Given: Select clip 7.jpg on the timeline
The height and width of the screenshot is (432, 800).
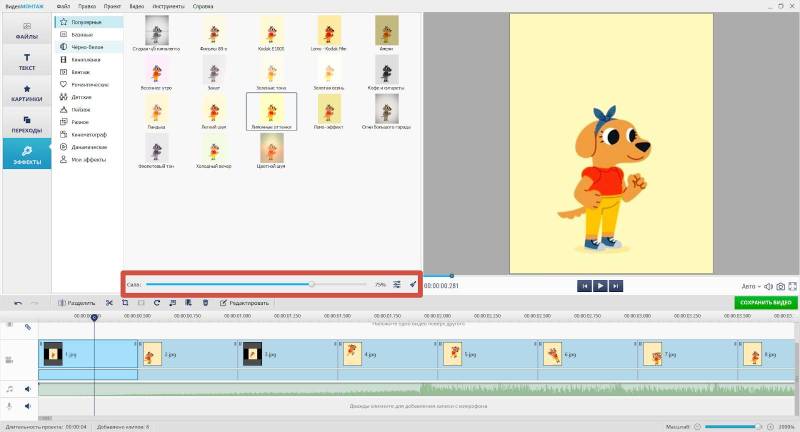Looking at the screenshot, I should click(x=688, y=354).
